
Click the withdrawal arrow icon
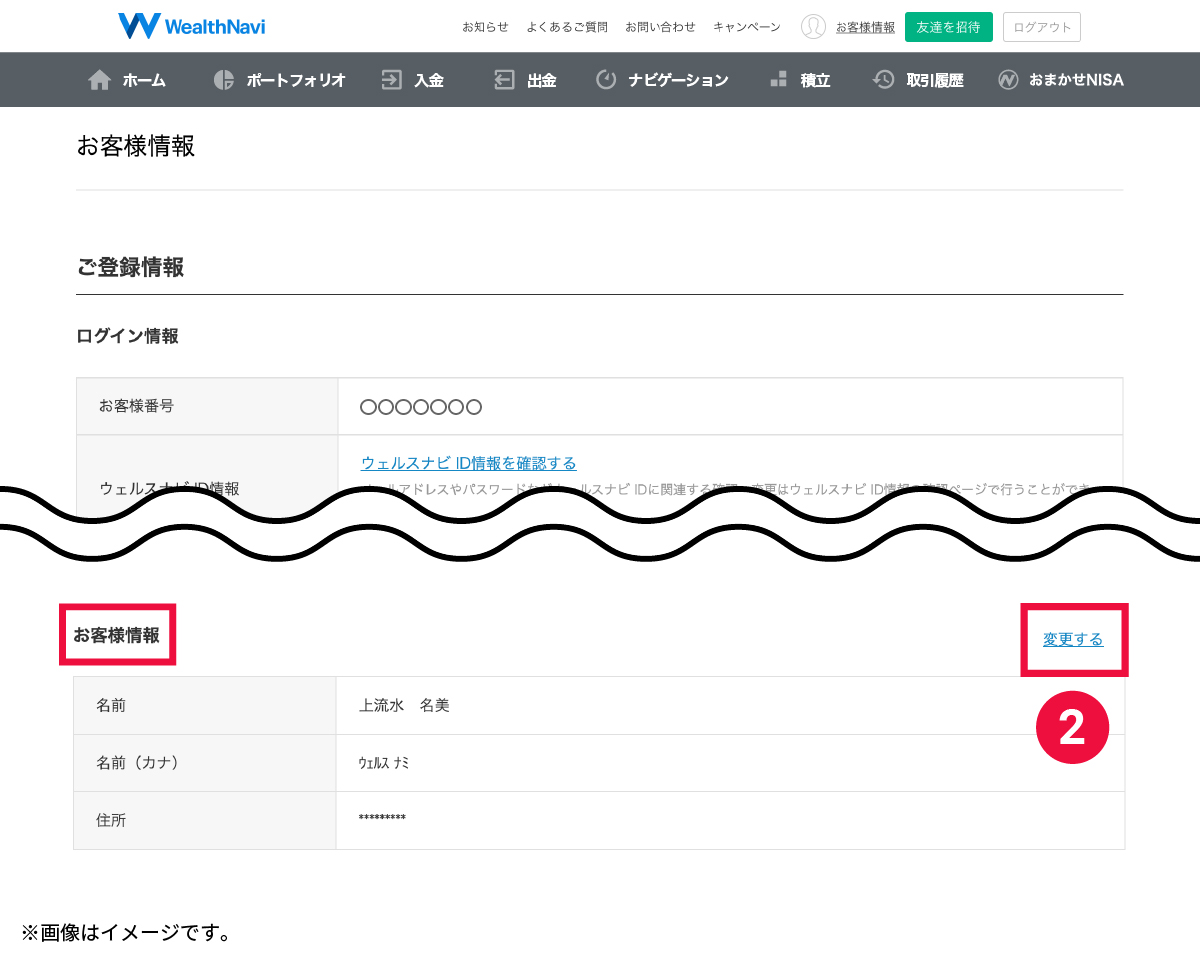click(x=505, y=80)
